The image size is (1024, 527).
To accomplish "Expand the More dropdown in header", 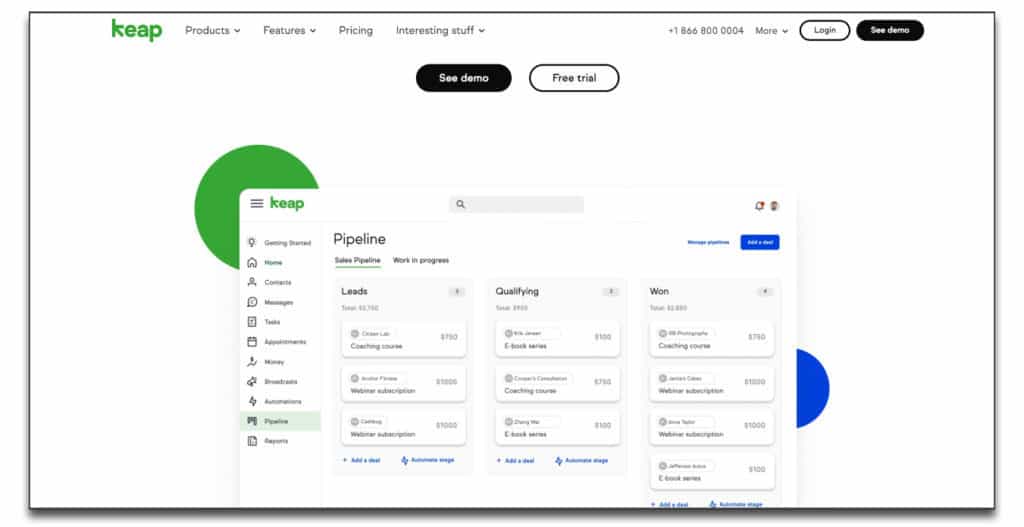I will (771, 31).
